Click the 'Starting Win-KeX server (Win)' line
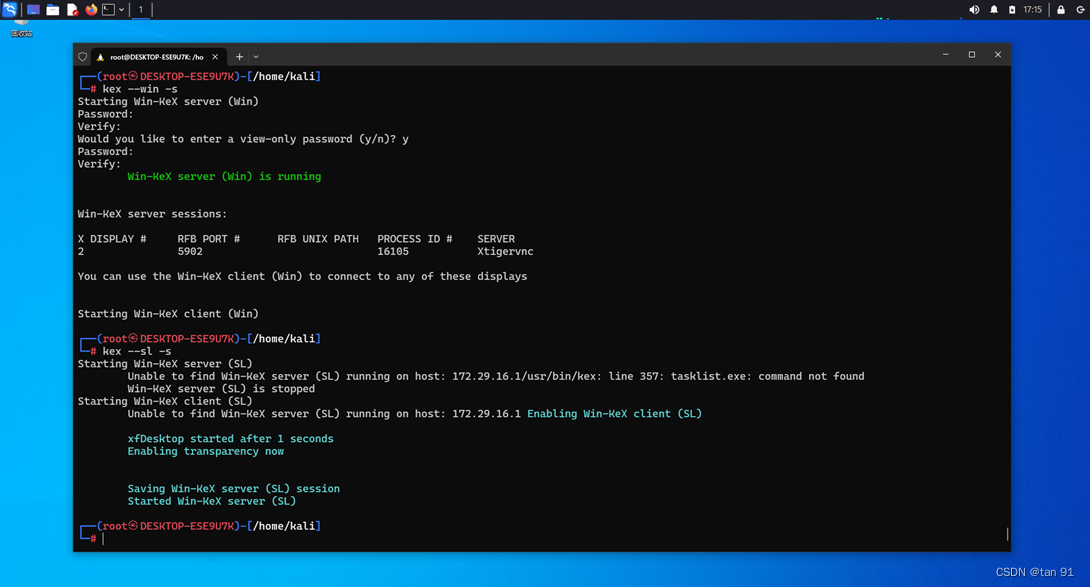 coord(168,102)
